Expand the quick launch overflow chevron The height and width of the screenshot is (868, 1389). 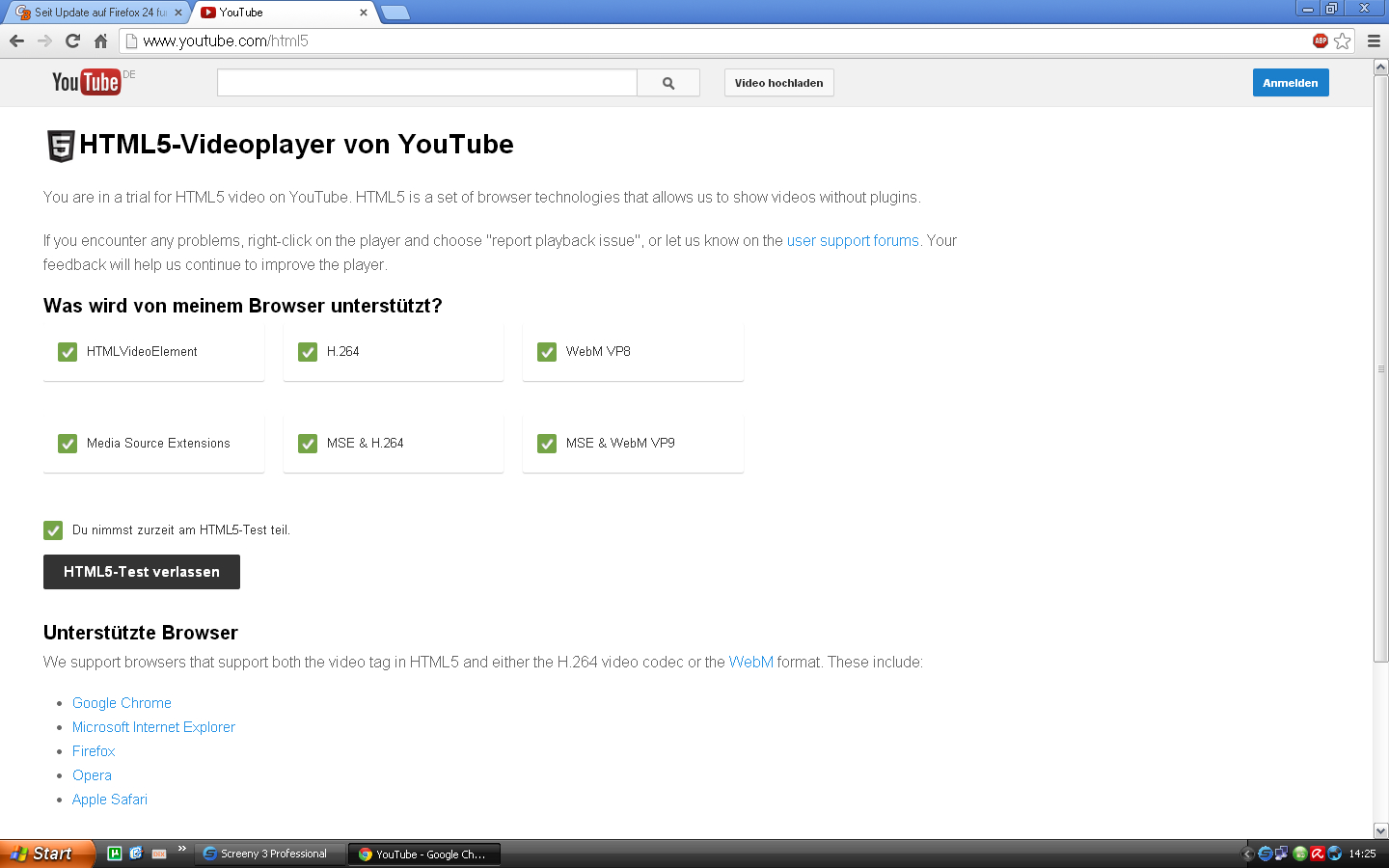click(181, 850)
